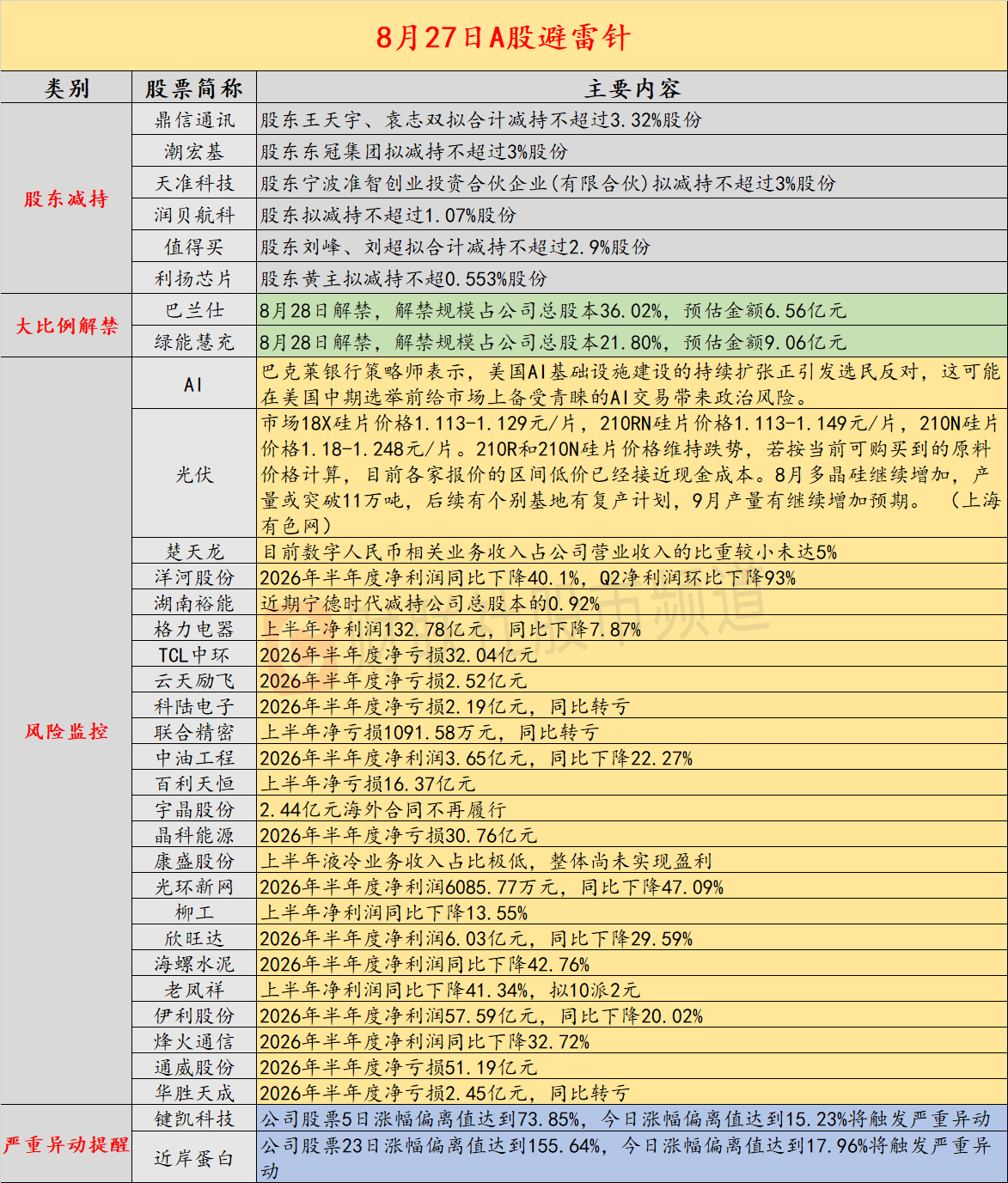Click 股东黄主拟减持 detail

pyautogui.click(x=404, y=279)
